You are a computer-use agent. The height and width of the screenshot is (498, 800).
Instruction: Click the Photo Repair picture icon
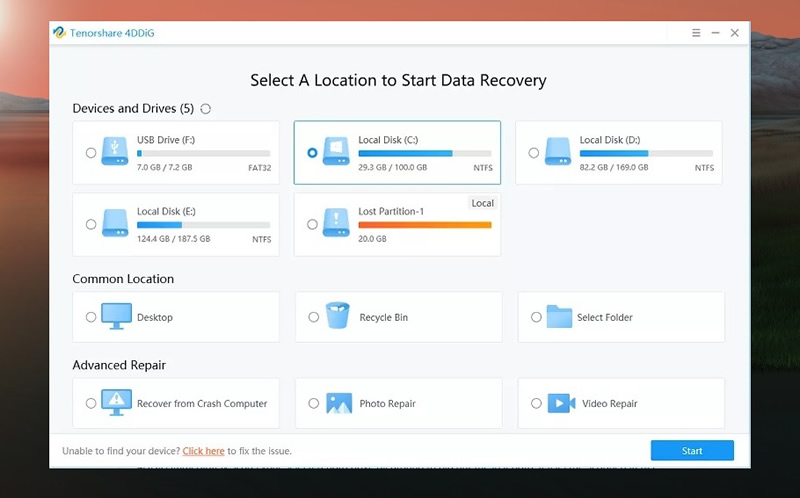(x=339, y=403)
